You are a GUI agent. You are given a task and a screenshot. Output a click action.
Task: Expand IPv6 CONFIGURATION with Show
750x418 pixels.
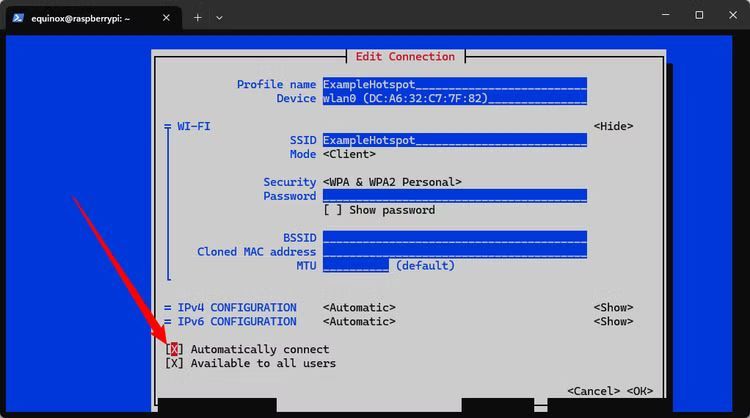pyautogui.click(x=613, y=321)
